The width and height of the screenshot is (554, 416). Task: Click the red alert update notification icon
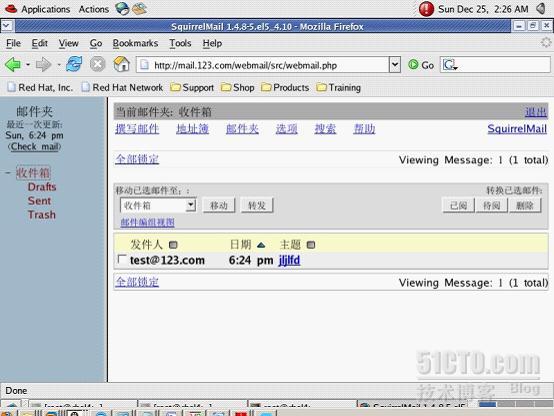coord(426,9)
